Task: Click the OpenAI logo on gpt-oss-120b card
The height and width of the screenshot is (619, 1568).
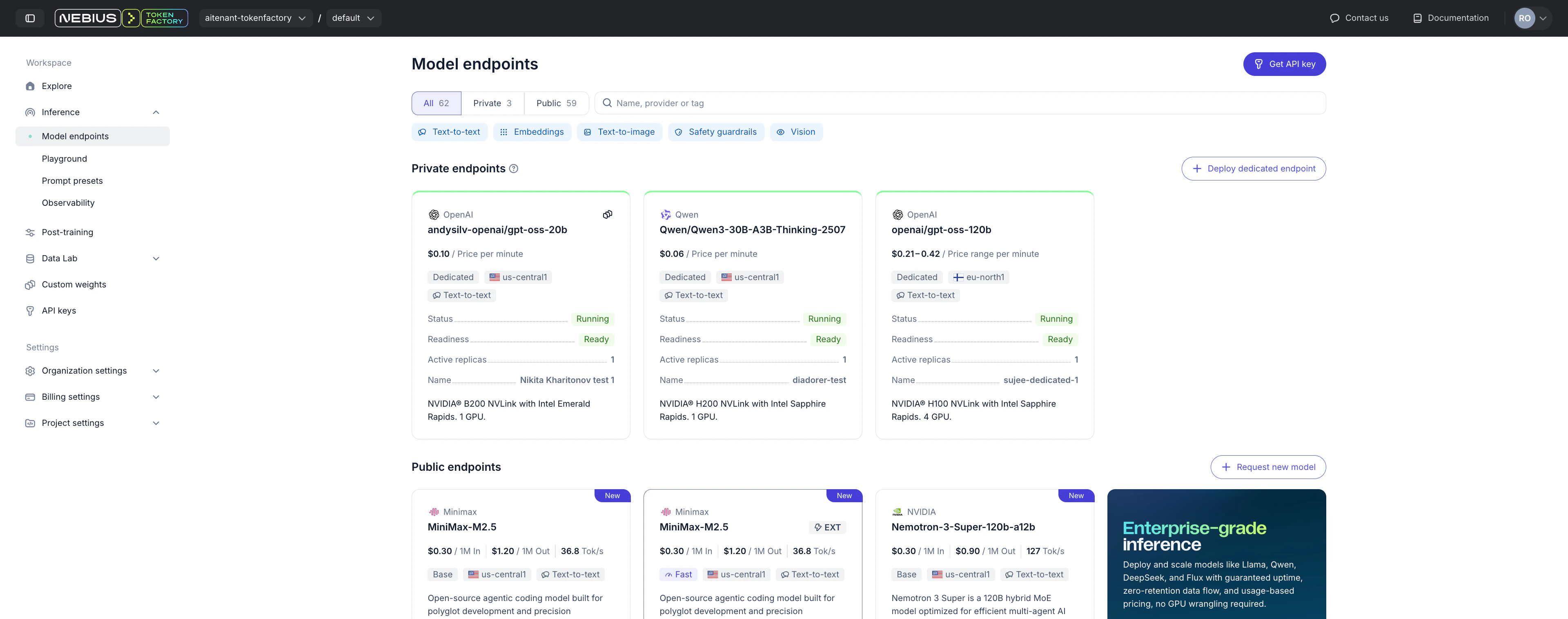Action: coord(897,215)
